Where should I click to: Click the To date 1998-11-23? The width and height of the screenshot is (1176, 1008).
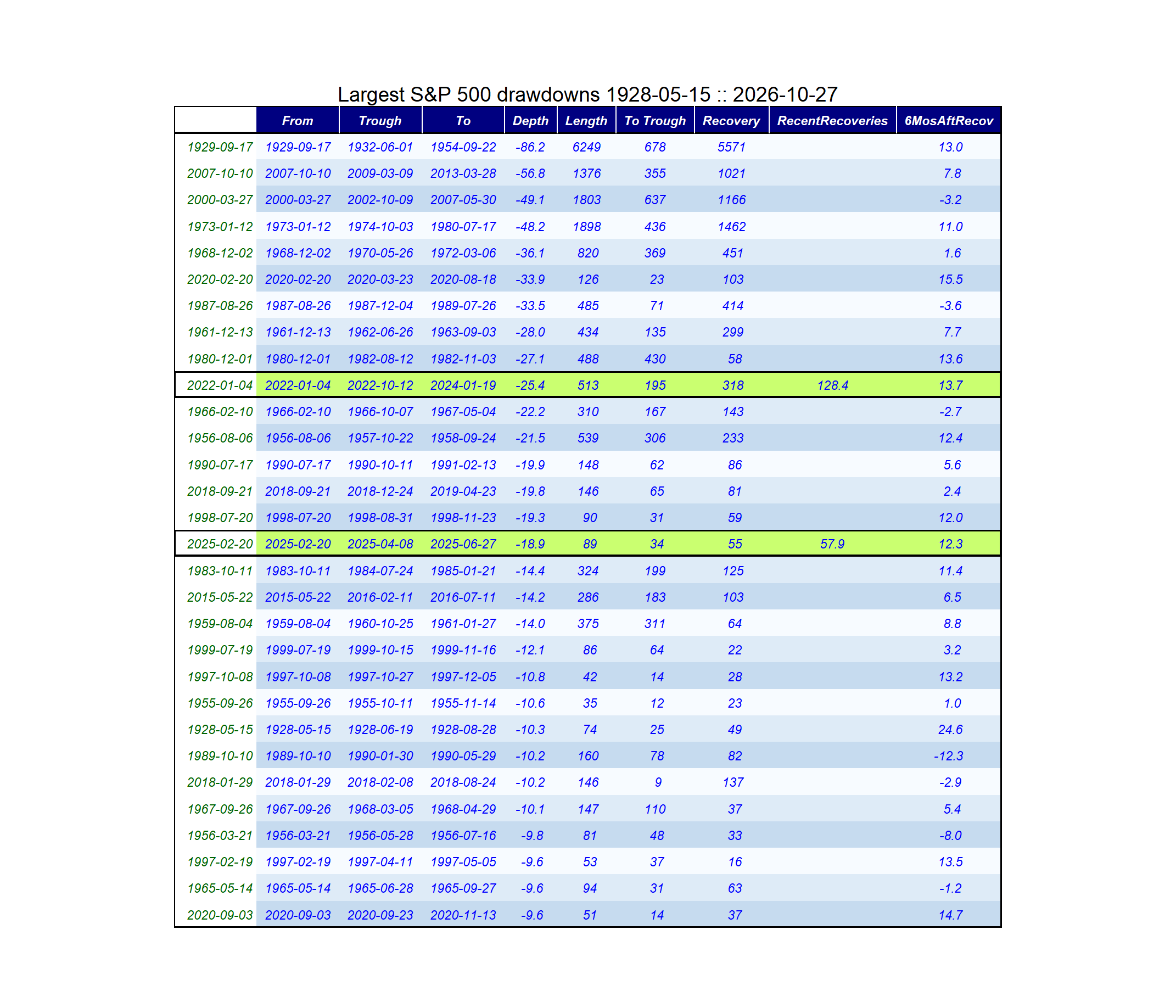point(463,518)
